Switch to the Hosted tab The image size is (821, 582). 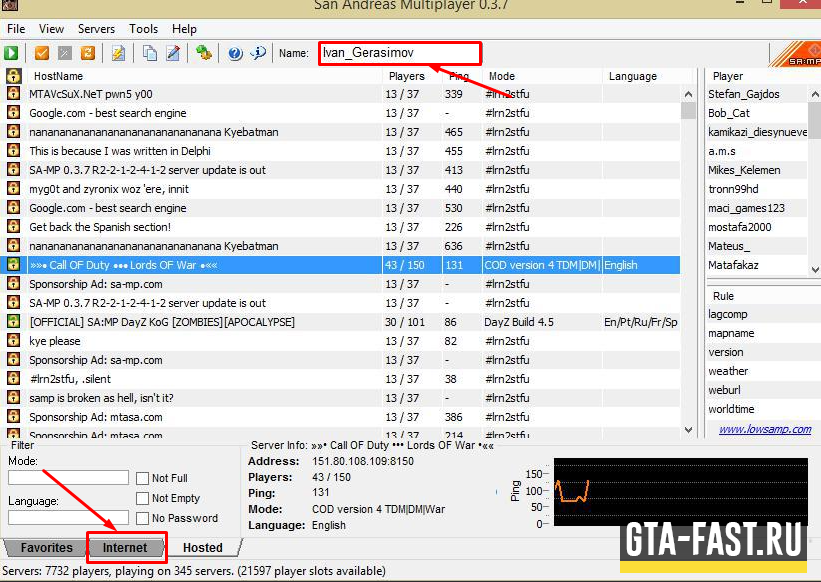tap(203, 547)
